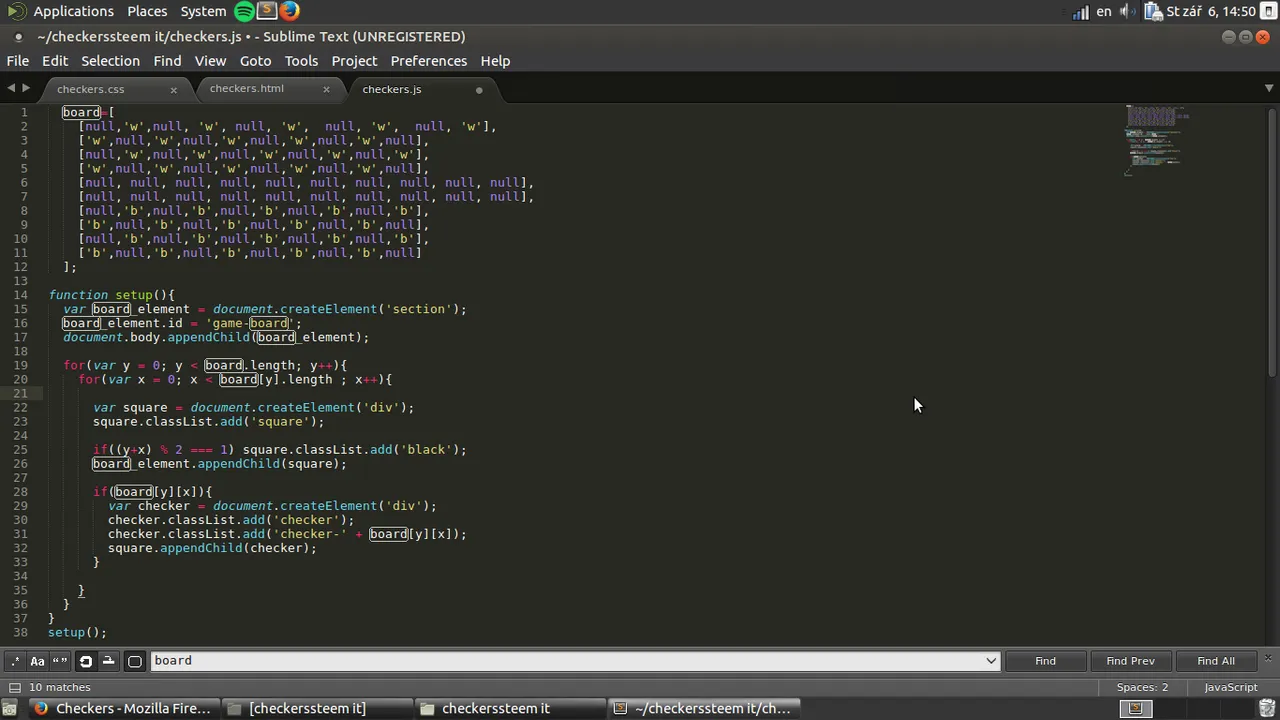Click the show desktop icon in taskbar
This screenshot has height=720, width=1280.
[x=10, y=709]
